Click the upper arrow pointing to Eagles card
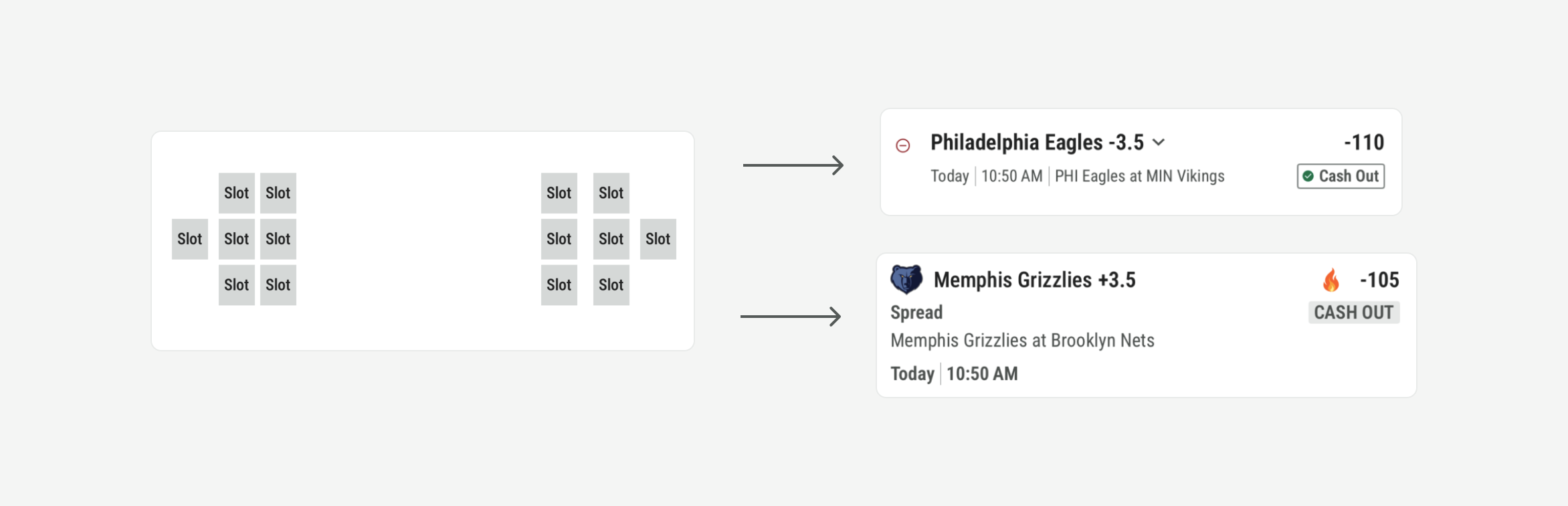Image resolution: width=1568 pixels, height=506 pixels. click(x=793, y=165)
